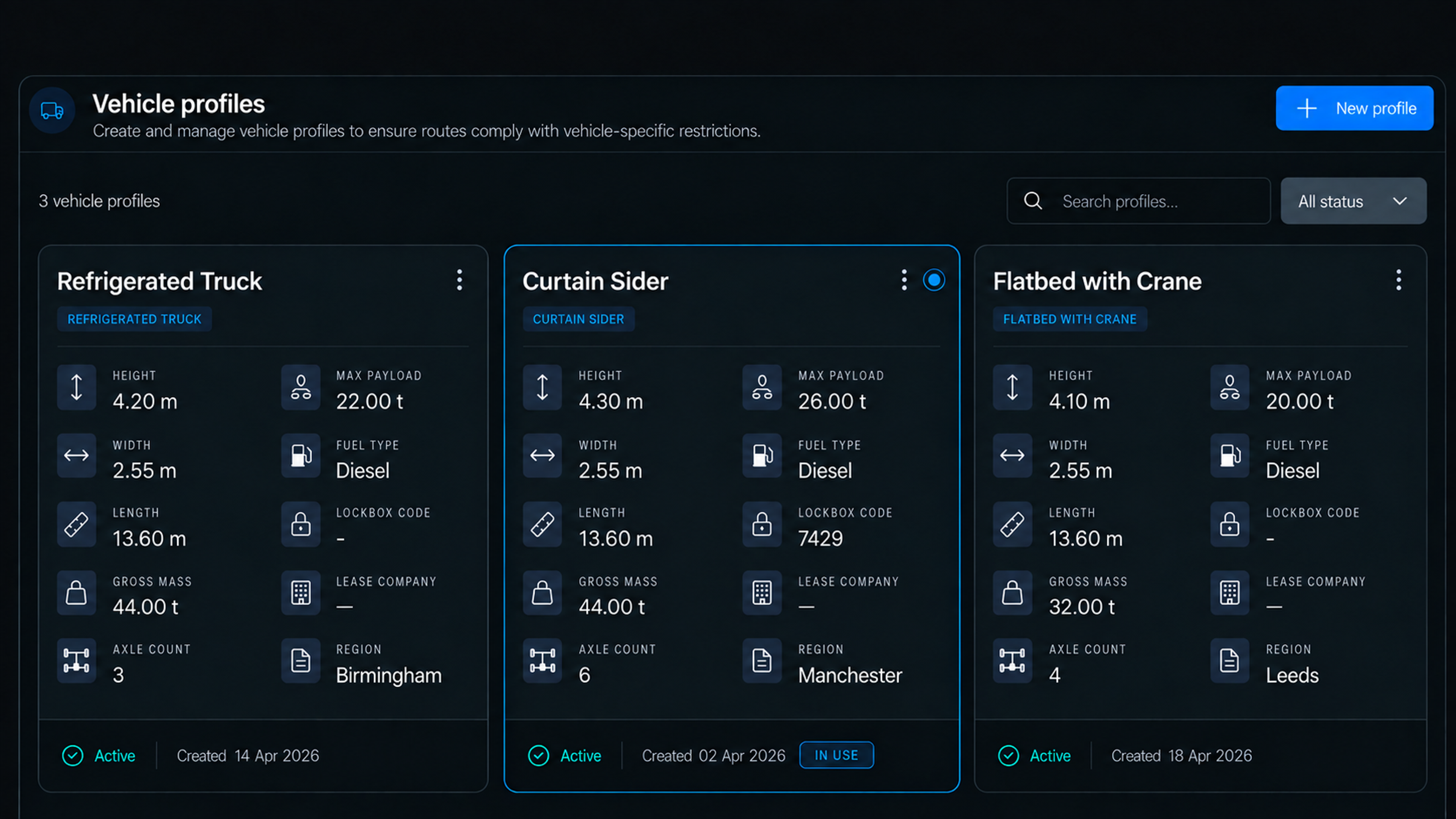Click the 3 vehicle profiles count text

pyautogui.click(x=99, y=201)
